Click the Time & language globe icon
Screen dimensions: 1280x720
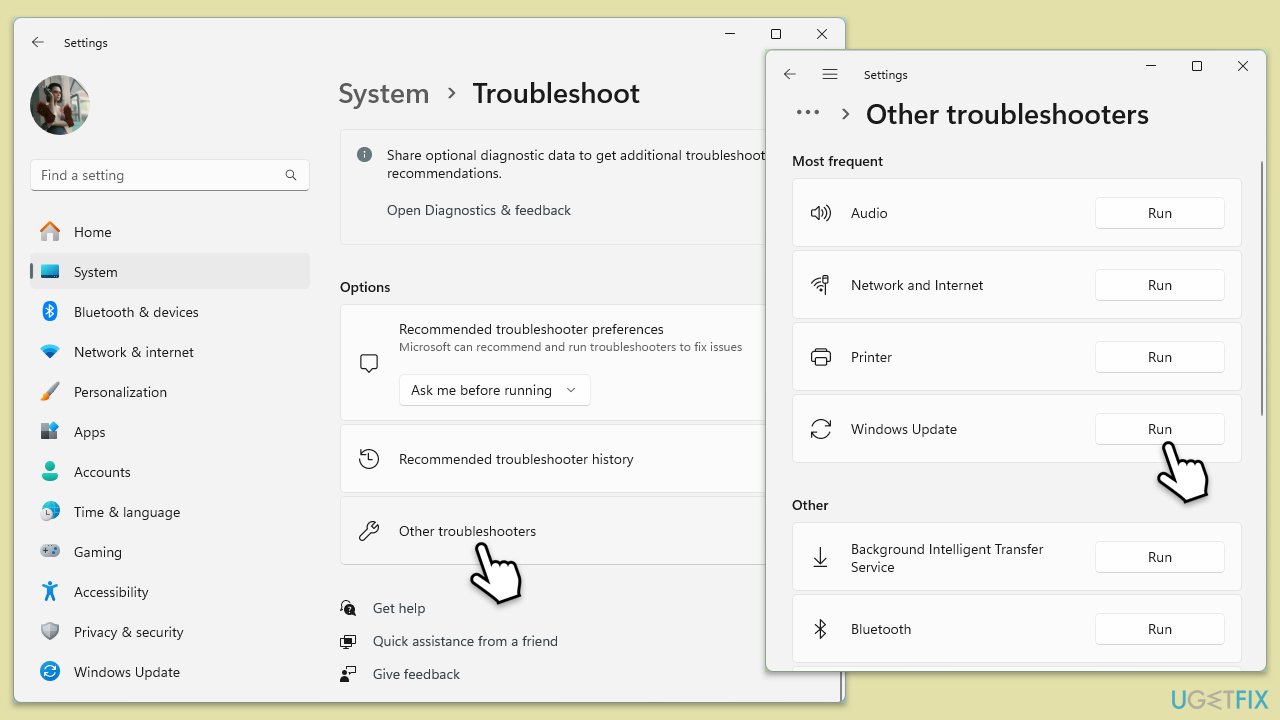click(50, 512)
